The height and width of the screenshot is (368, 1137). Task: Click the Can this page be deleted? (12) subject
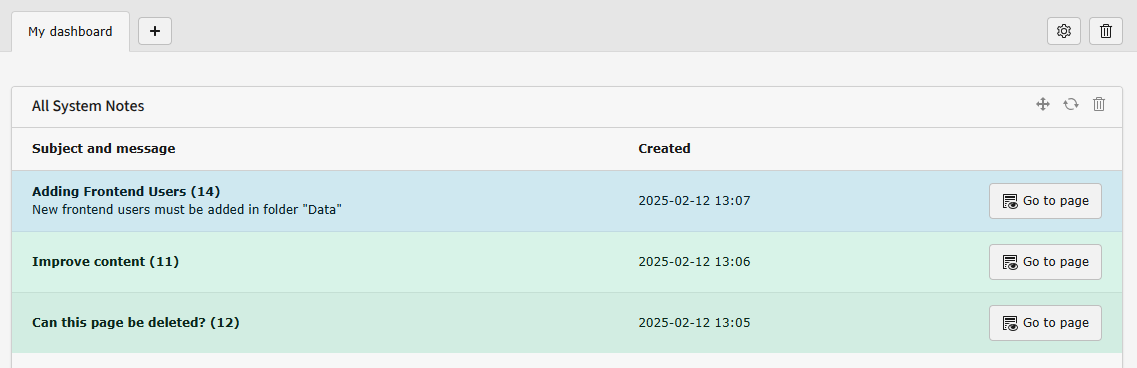(136, 322)
